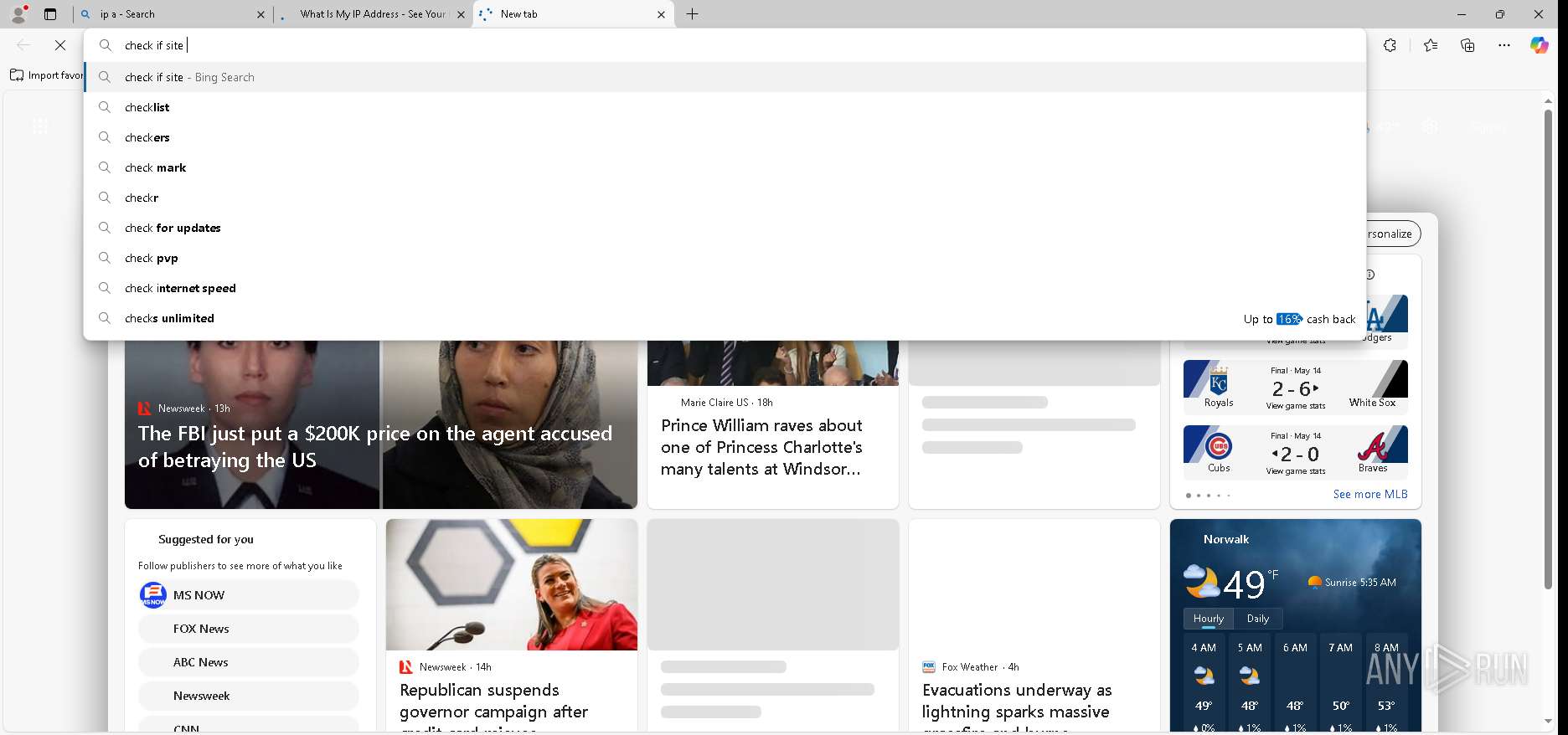Open the Fox Weather evacuations article
1568x735 pixels.
[x=1016, y=701]
